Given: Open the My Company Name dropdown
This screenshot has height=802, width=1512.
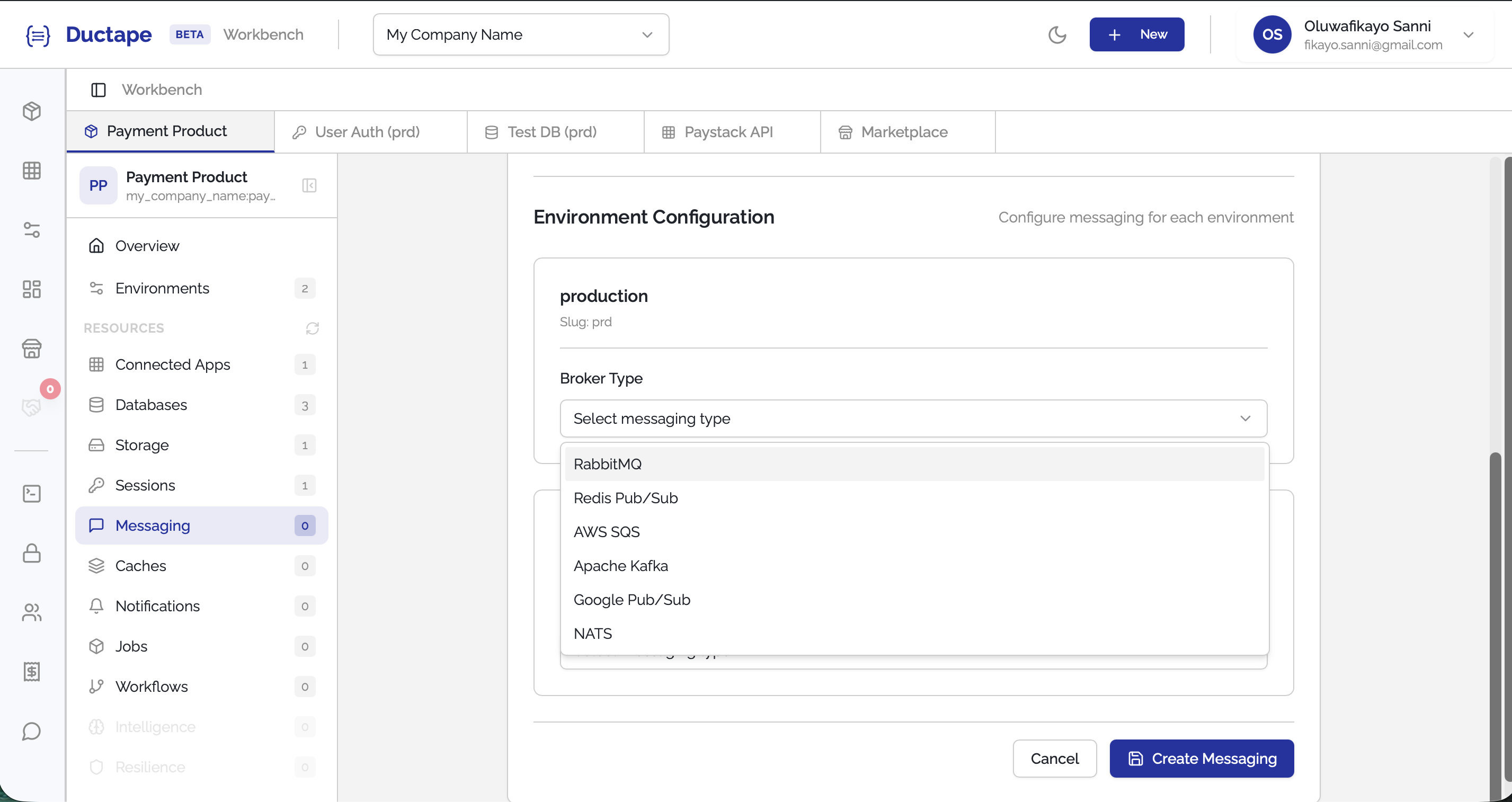Looking at the screenshot, I should point(520,34).
